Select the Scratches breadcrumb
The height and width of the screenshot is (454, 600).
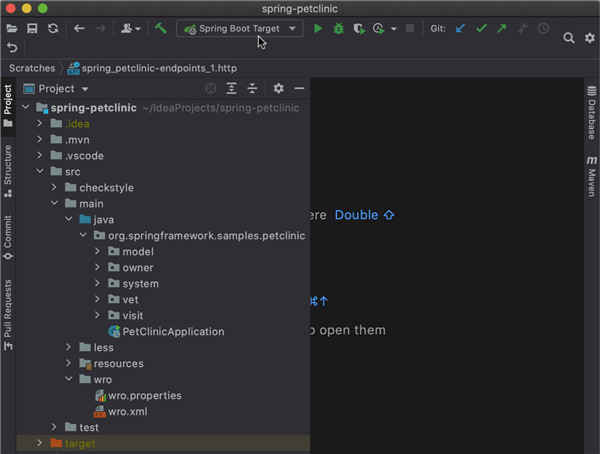[x=32, y=68]
